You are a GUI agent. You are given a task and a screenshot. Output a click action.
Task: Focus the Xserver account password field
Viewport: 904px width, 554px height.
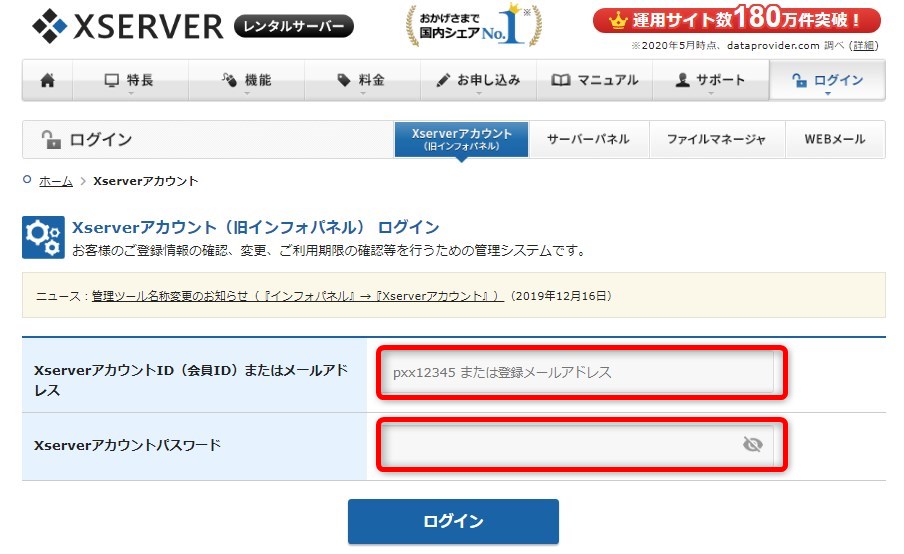[x=577, y=444]
